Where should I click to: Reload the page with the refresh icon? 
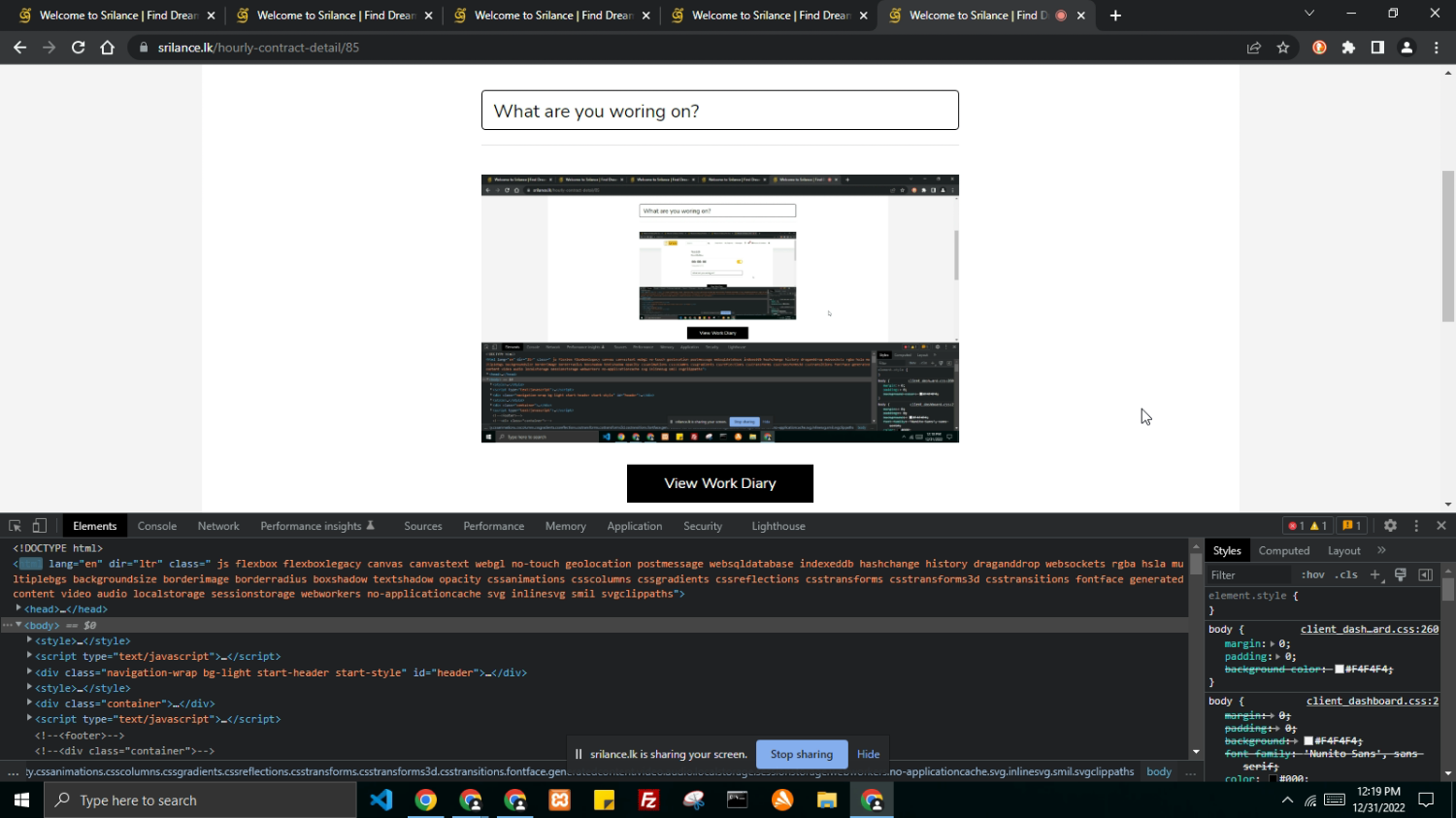coord(79,48)
